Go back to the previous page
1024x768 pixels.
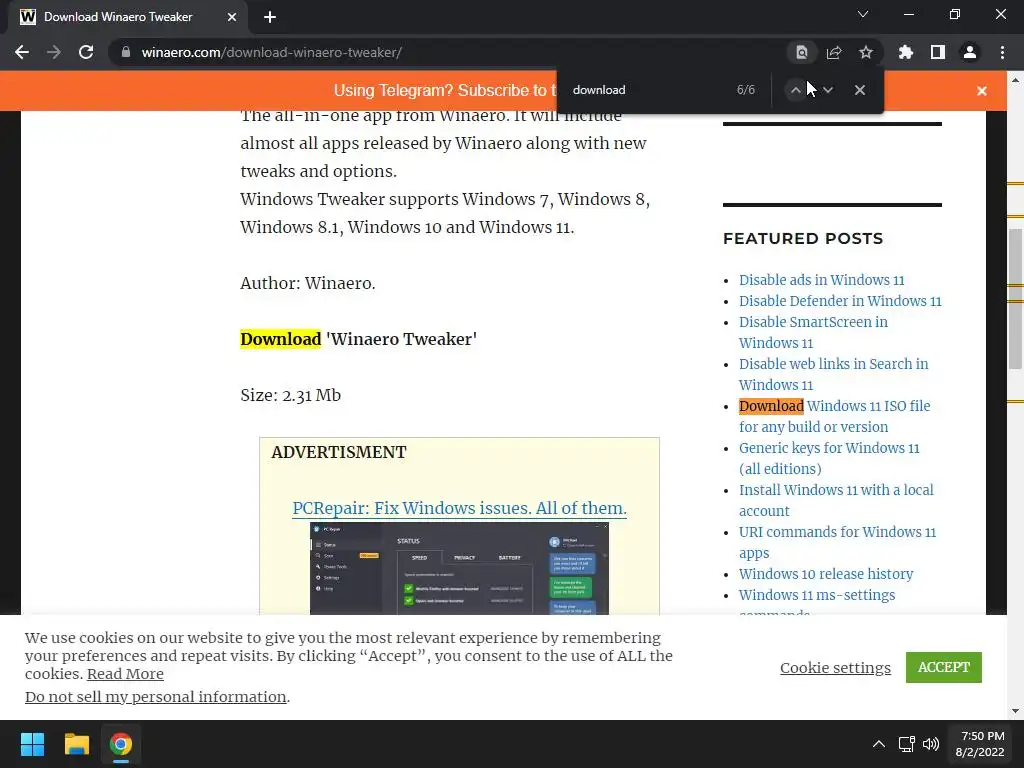tap(22, 52)
